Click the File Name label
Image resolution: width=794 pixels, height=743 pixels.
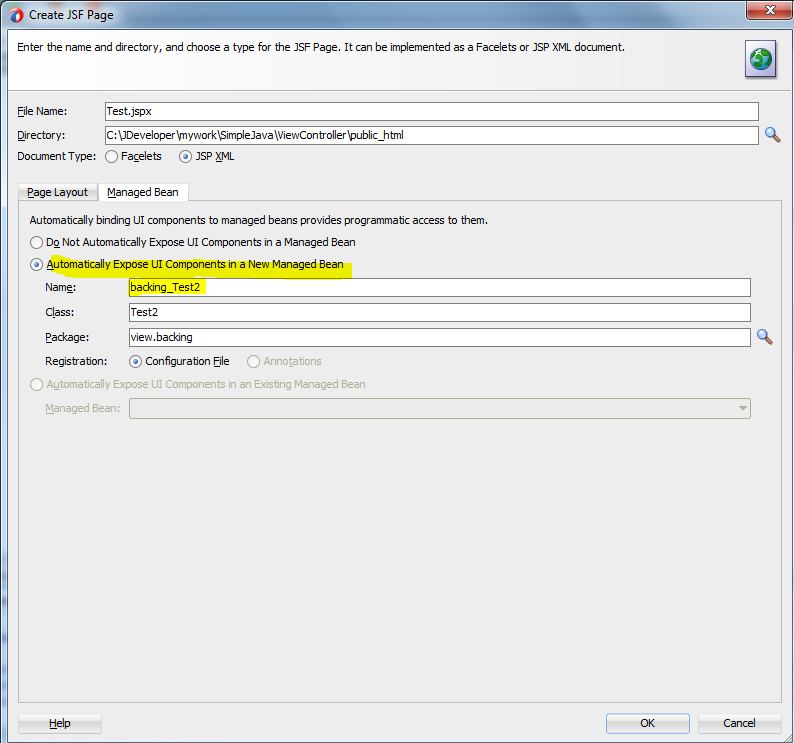tap(42, 111)
